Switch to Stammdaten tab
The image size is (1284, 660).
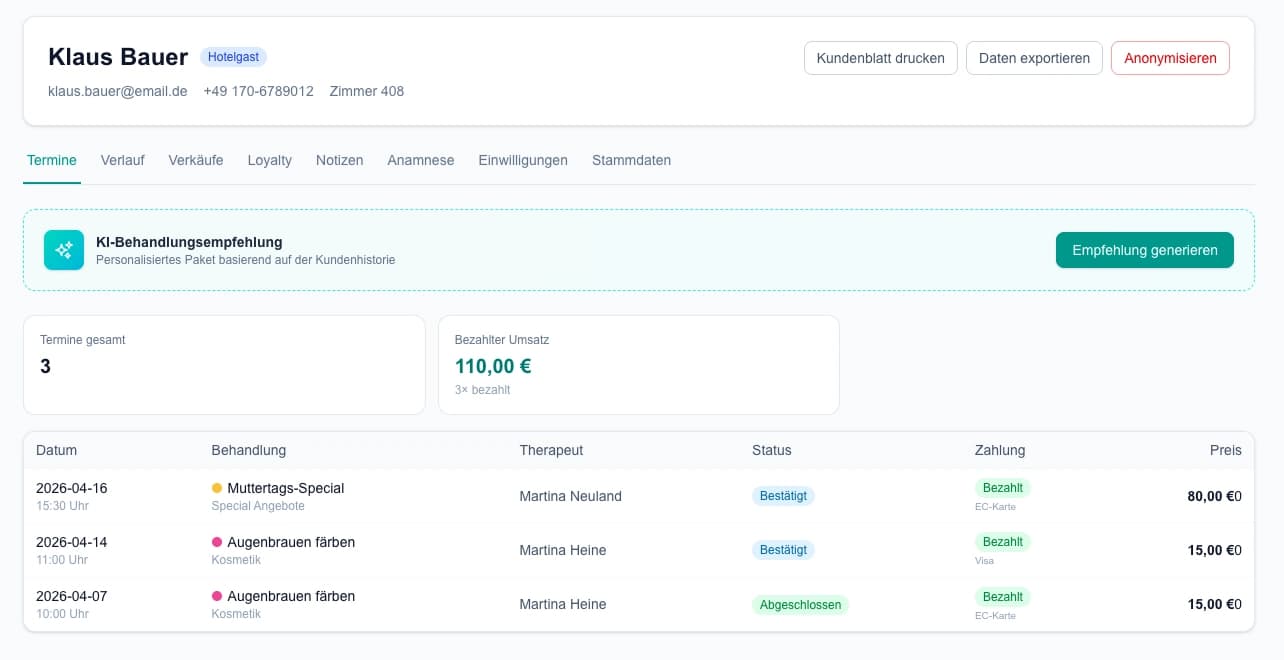(x=631, y=160)
